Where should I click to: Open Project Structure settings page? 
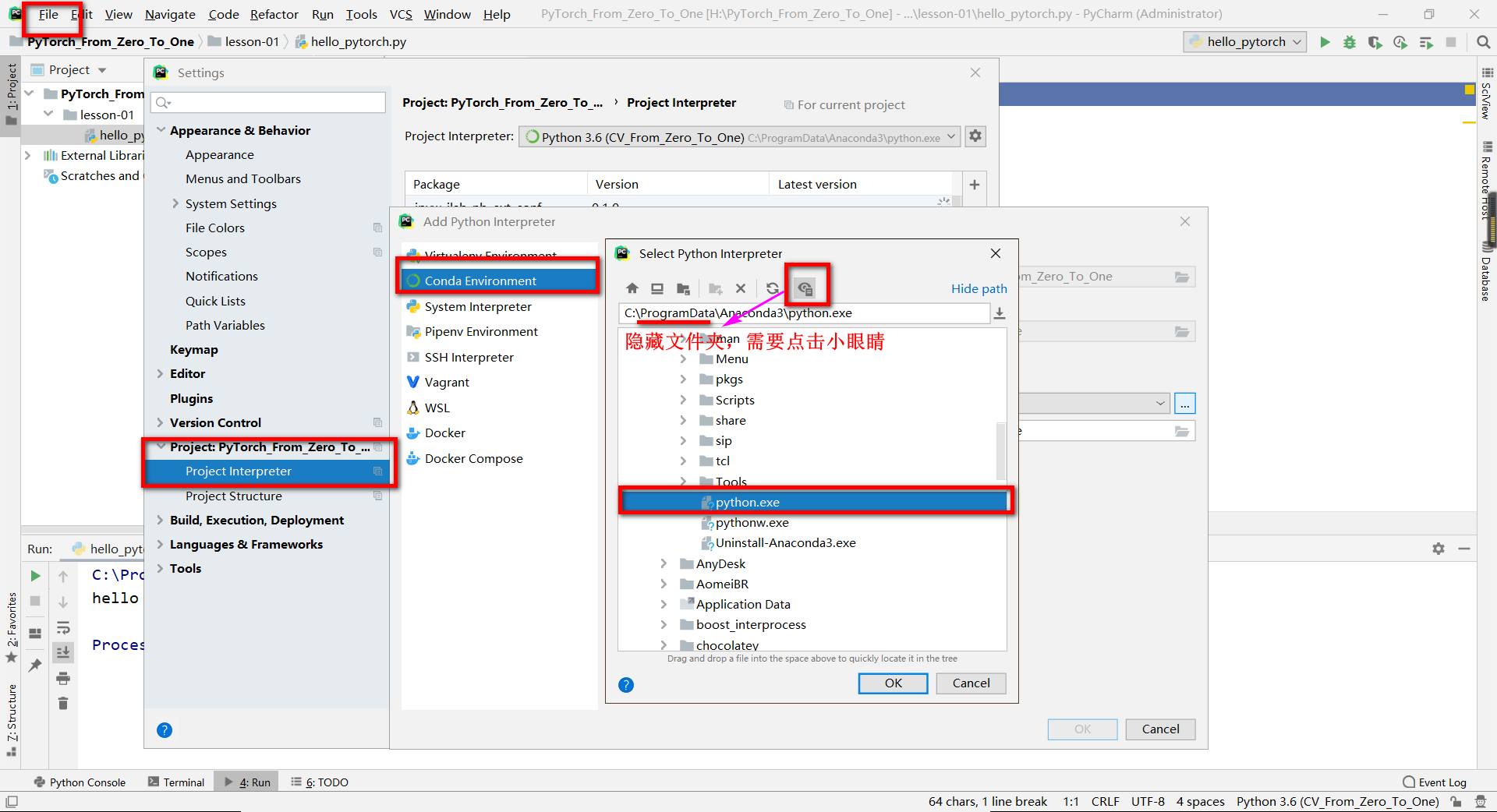(233, 496)
